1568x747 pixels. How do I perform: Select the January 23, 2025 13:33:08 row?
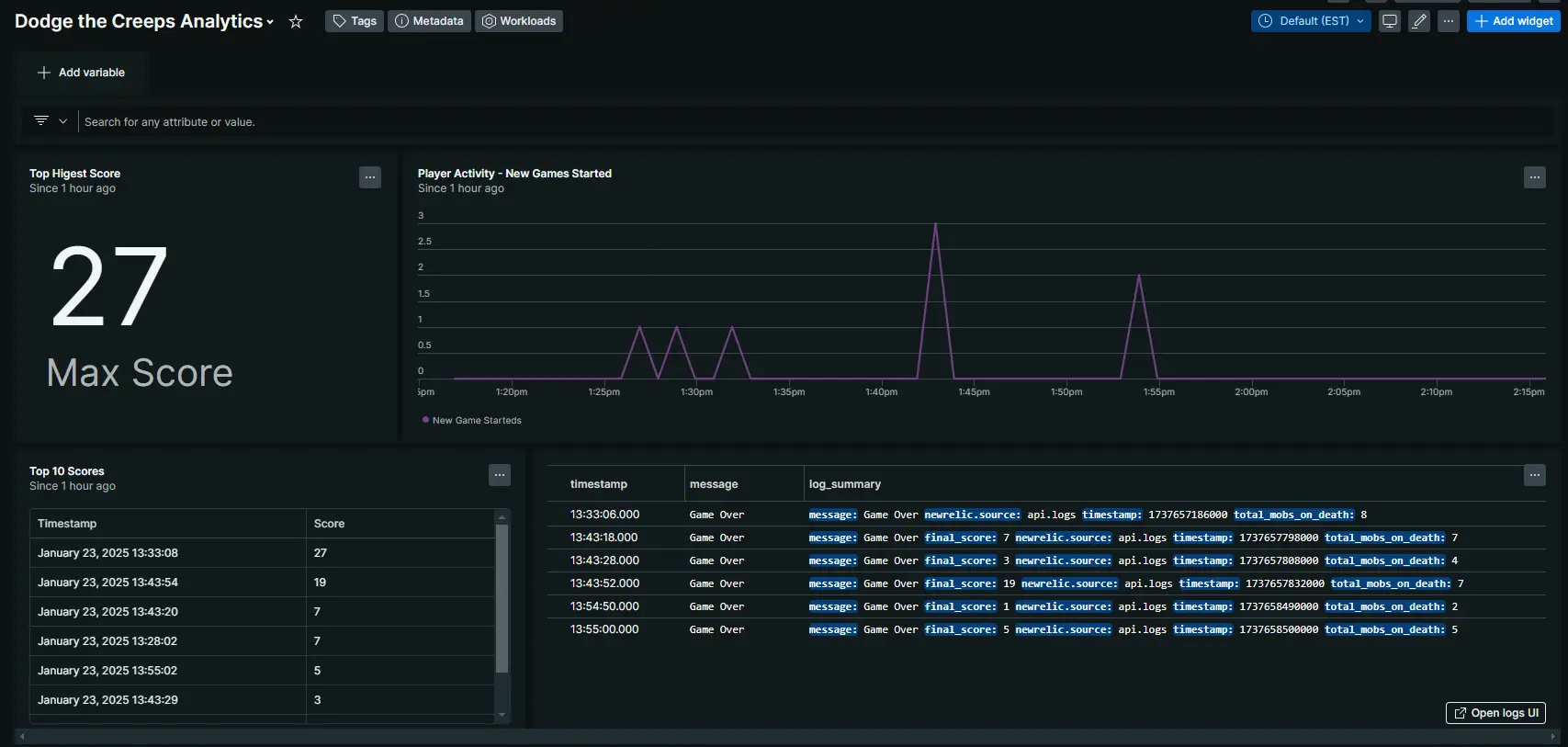coord(262,553)
